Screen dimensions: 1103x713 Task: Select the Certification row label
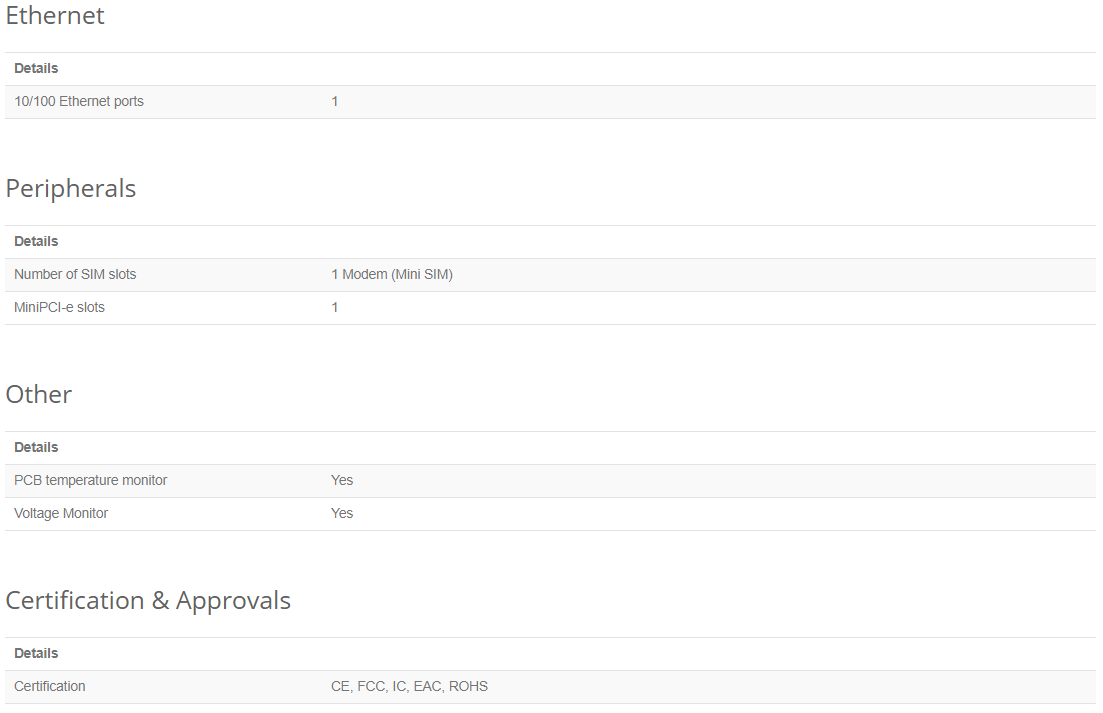[x=49, y=686]
